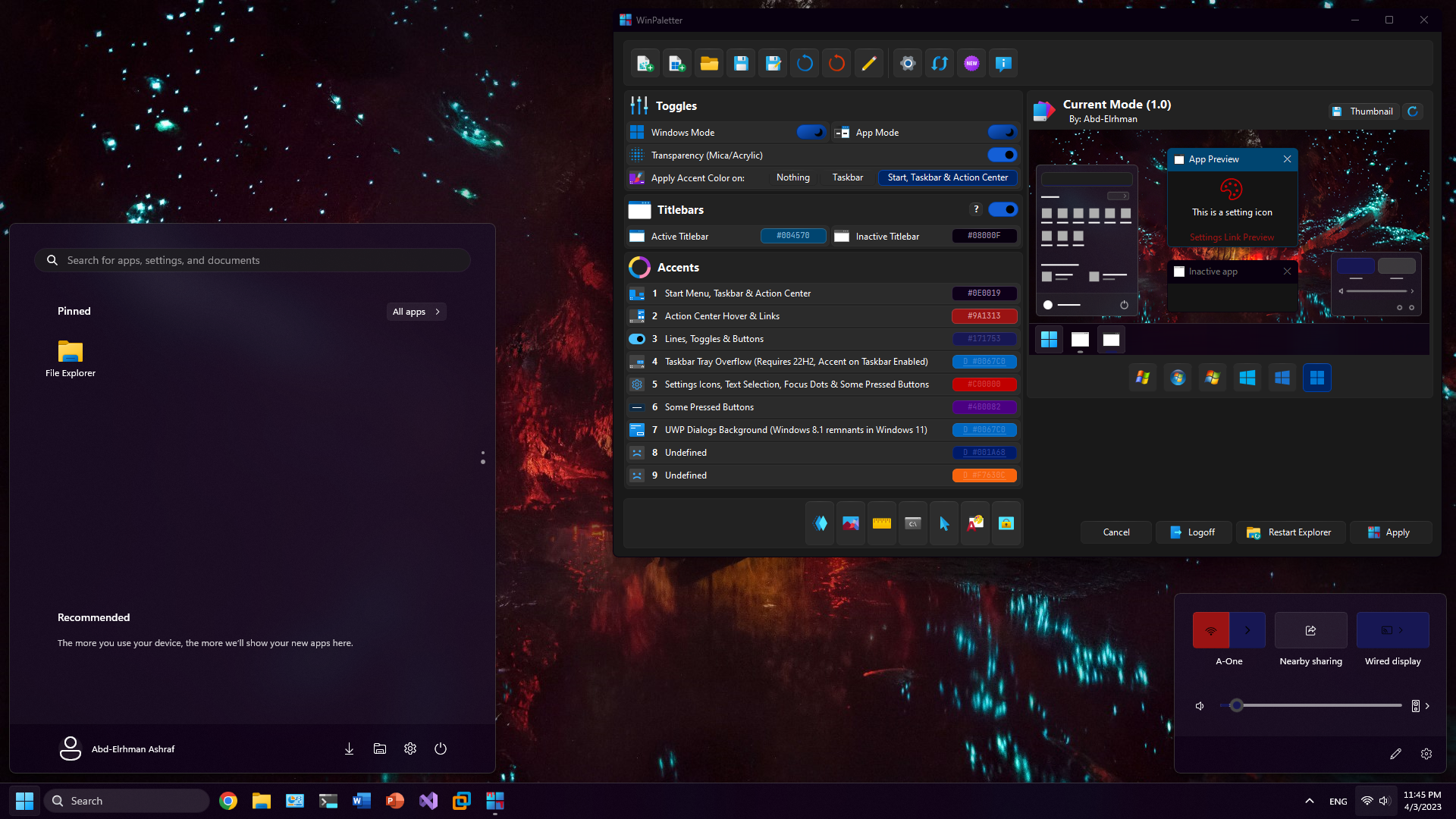Open an existing theme file
The width and height of the screenshot is (1456, 819).
(x=708, y=63)
